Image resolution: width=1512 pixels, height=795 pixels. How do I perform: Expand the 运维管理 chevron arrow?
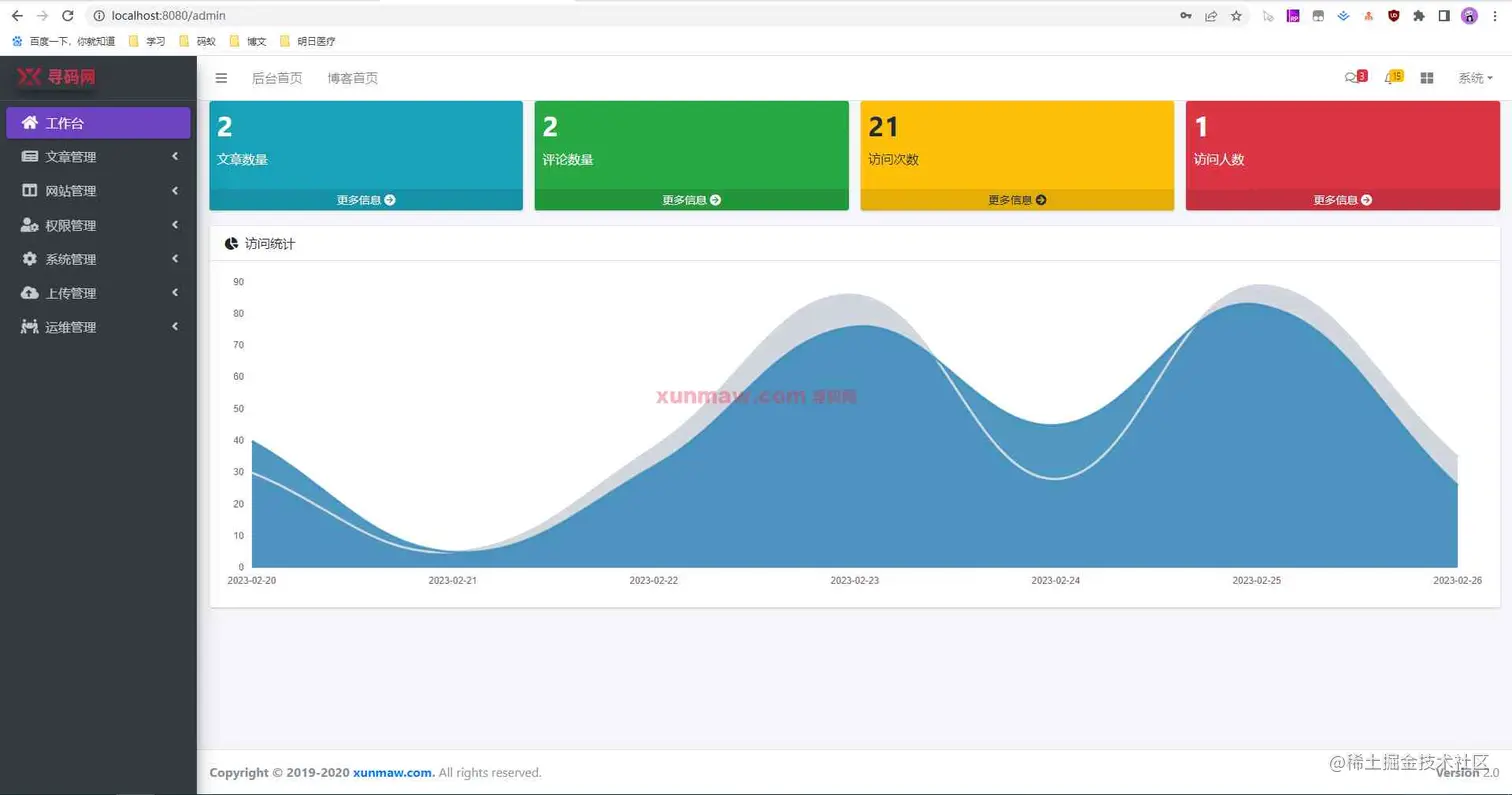click(x=175, y=326)
